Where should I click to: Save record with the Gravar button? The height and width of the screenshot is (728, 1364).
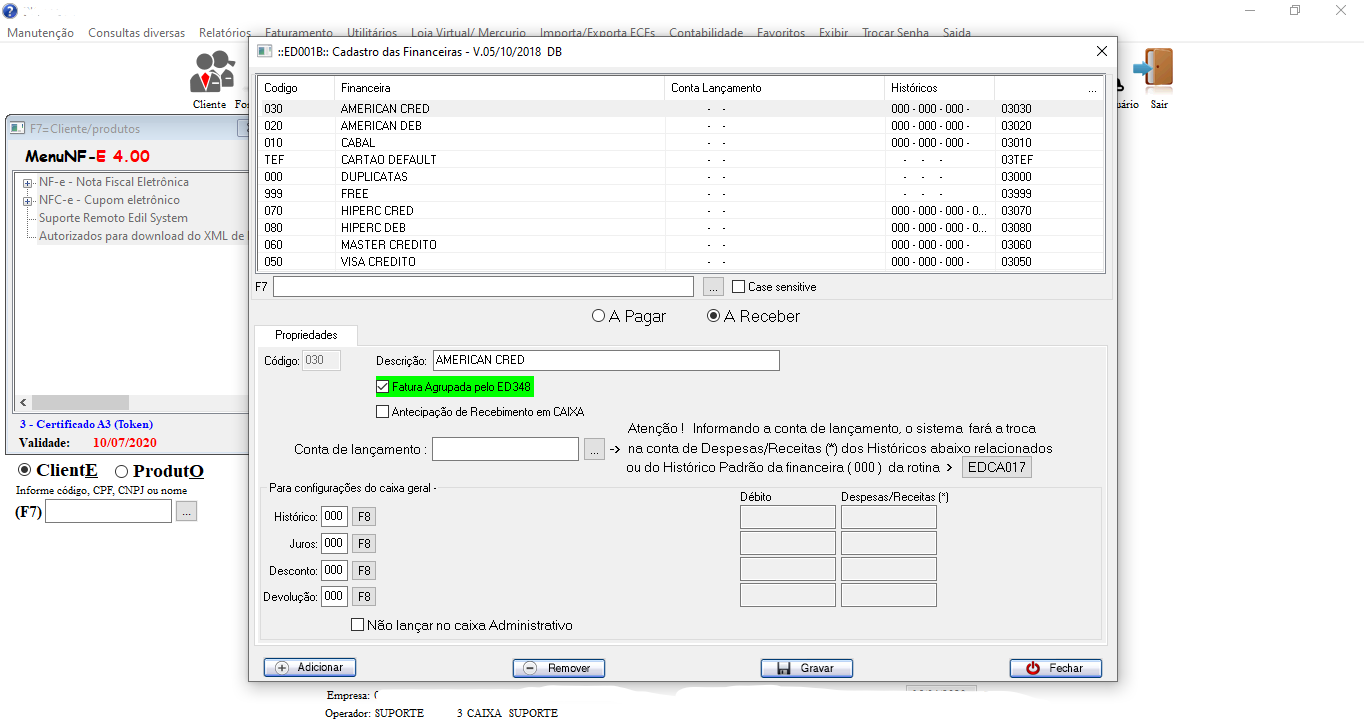[807, 668]
